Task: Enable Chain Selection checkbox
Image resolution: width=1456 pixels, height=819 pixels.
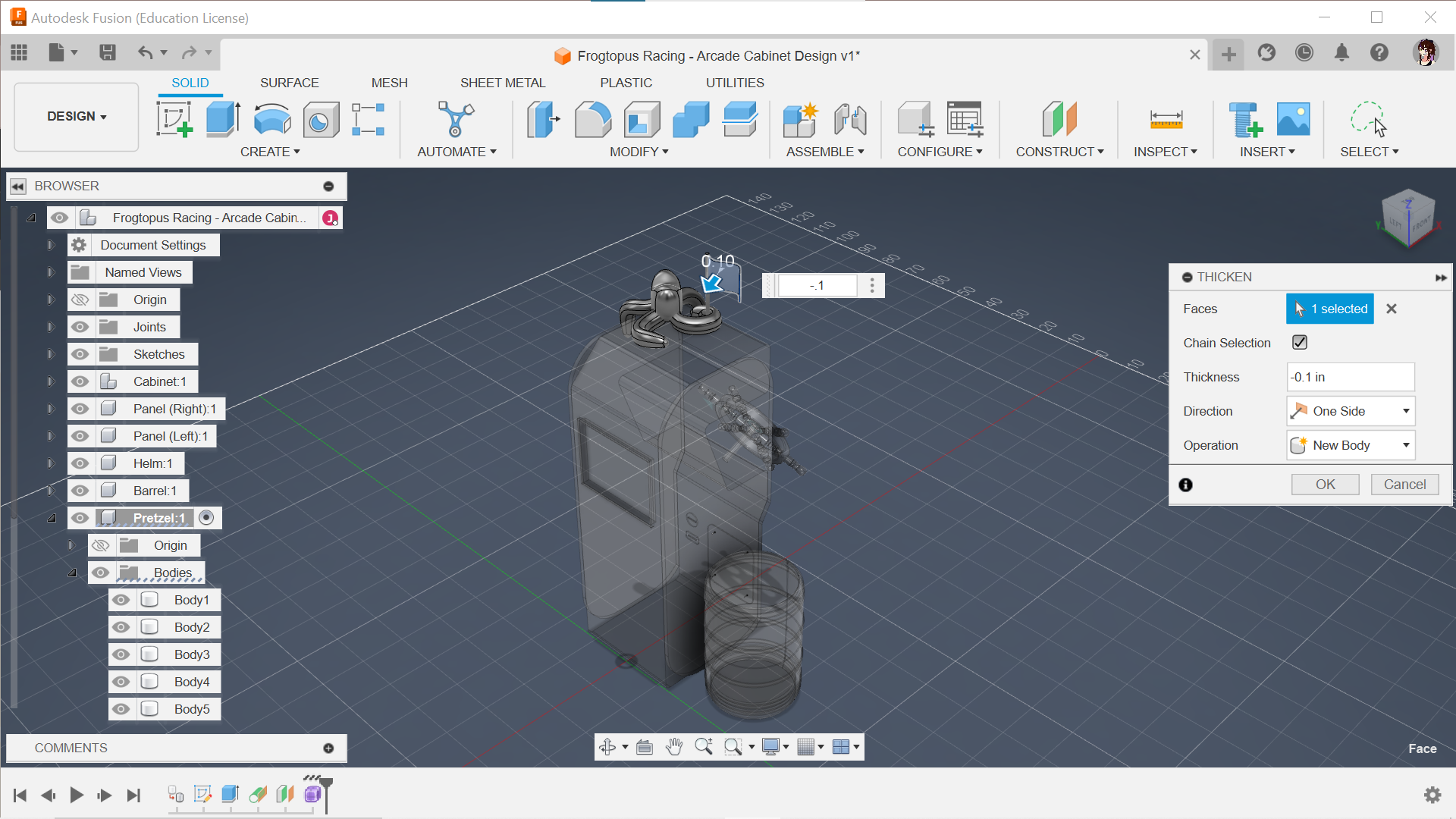Action: click(x=1299, y=342)
